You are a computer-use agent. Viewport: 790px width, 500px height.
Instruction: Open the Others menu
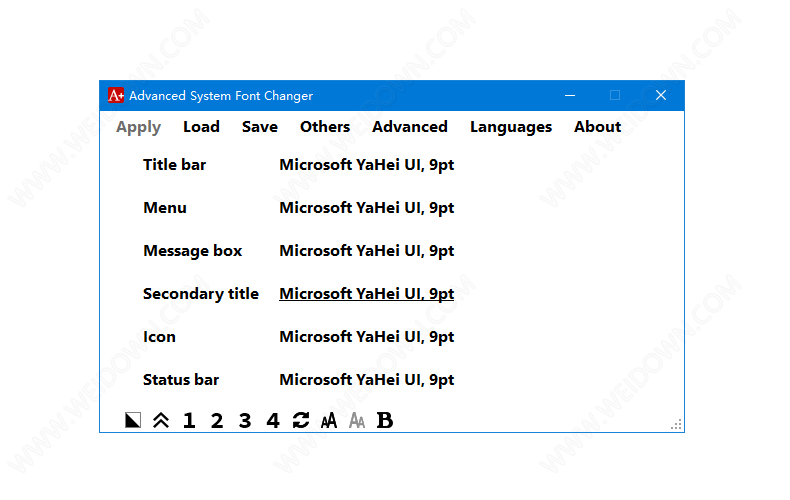(x=325, y=127)
